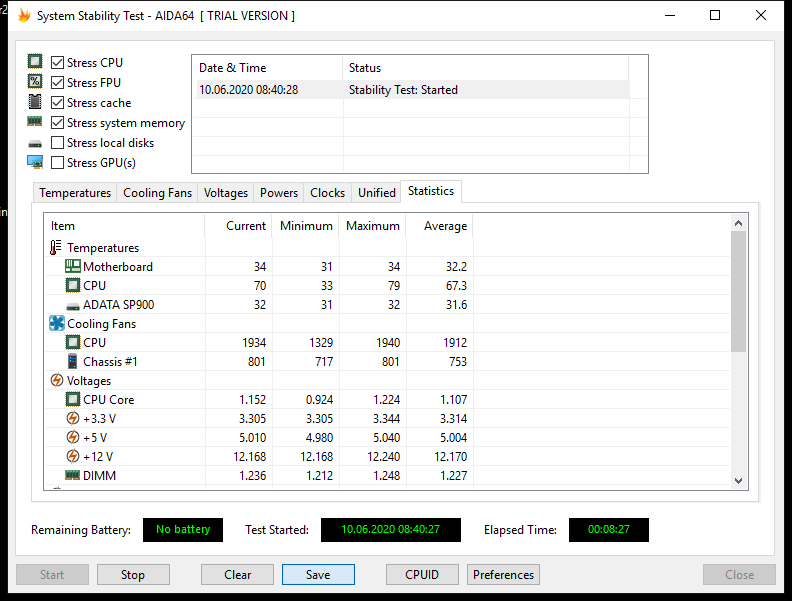The image size is (792, 601).
Task: Click the Stress system memory RAM icon
Action: click(35, 121)
